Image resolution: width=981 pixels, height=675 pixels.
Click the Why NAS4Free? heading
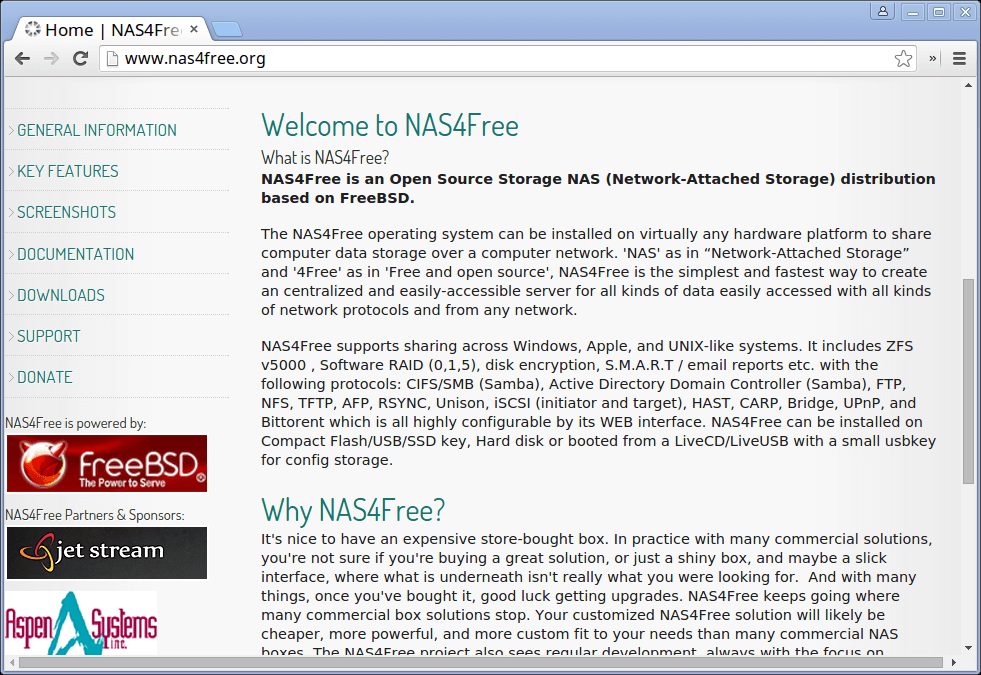pyautogui.click(x=353, y=510)
